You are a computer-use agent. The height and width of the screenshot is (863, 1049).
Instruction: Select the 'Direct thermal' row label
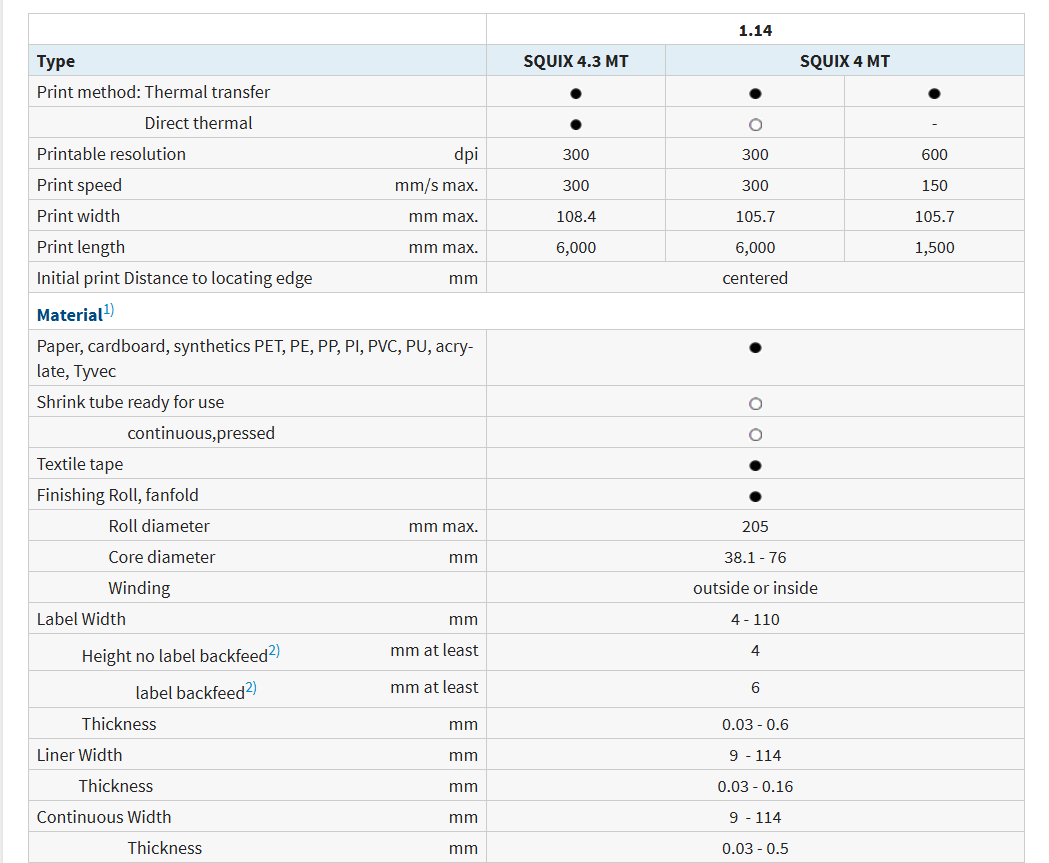(199, 123)
